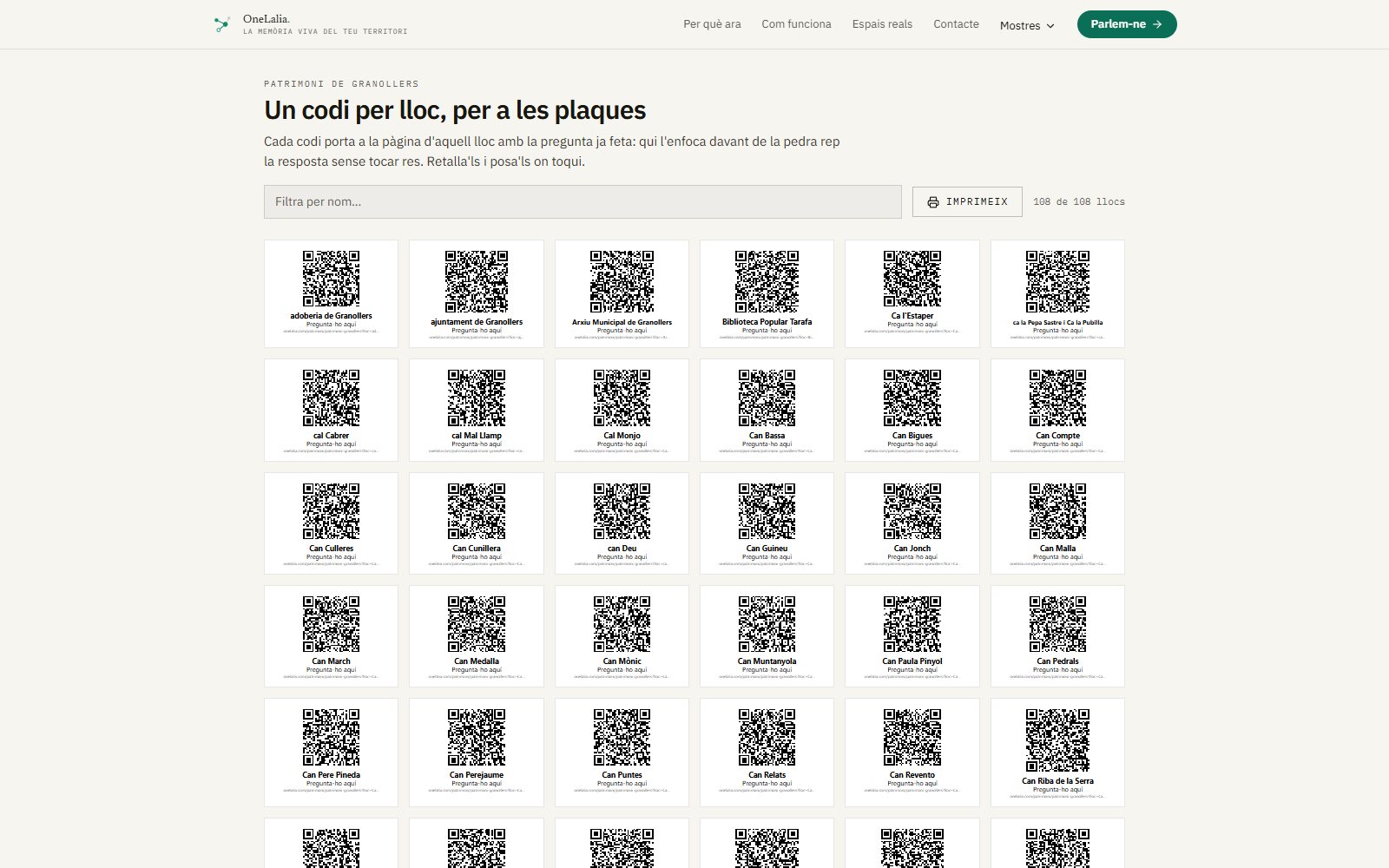Click the Imprimeix print button

point(967,201)
